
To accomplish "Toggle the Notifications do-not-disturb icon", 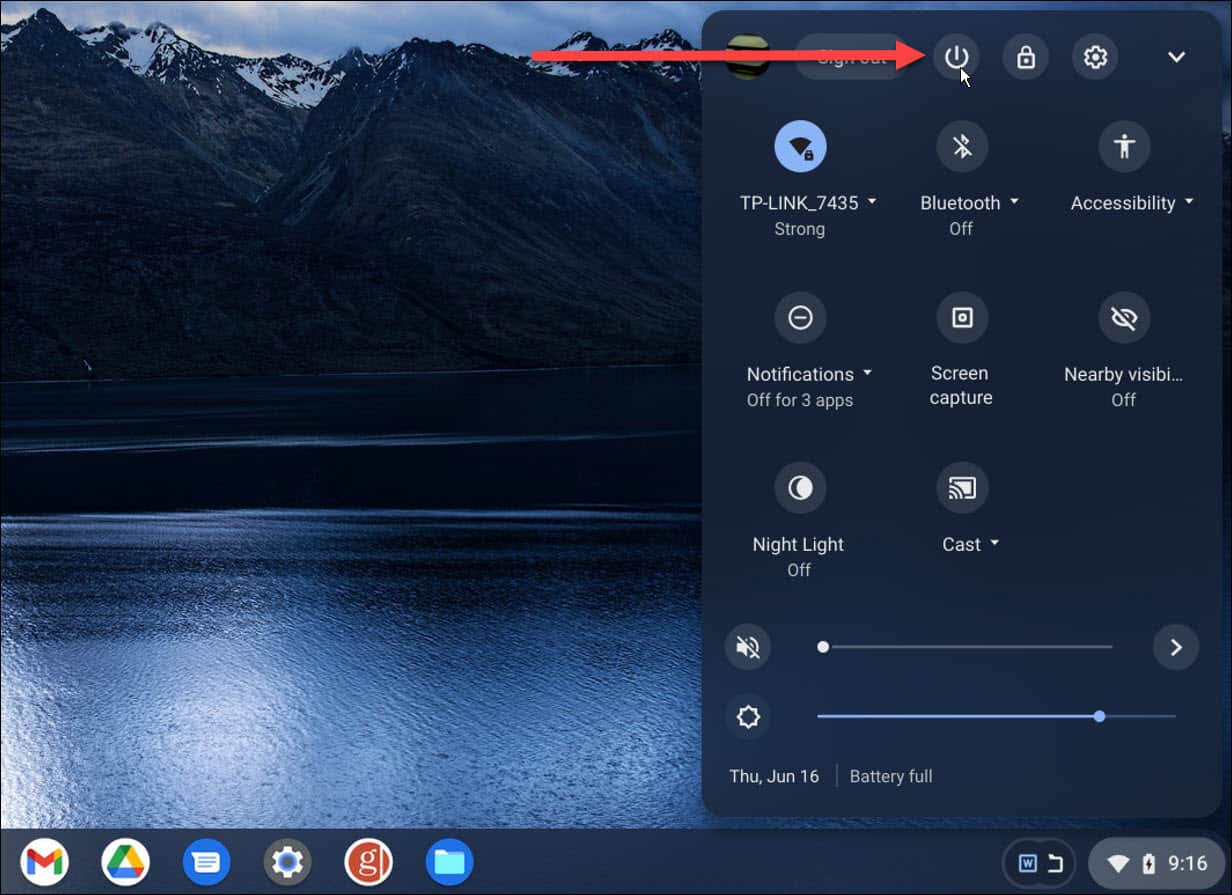I will 800,318.
